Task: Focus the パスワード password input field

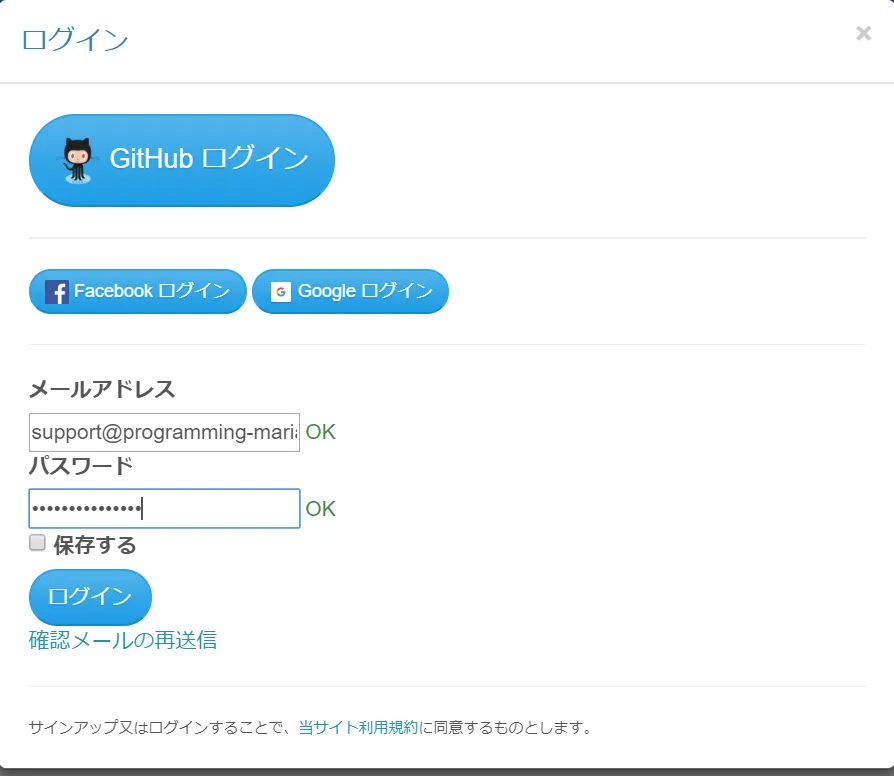Action: (164, 508)
